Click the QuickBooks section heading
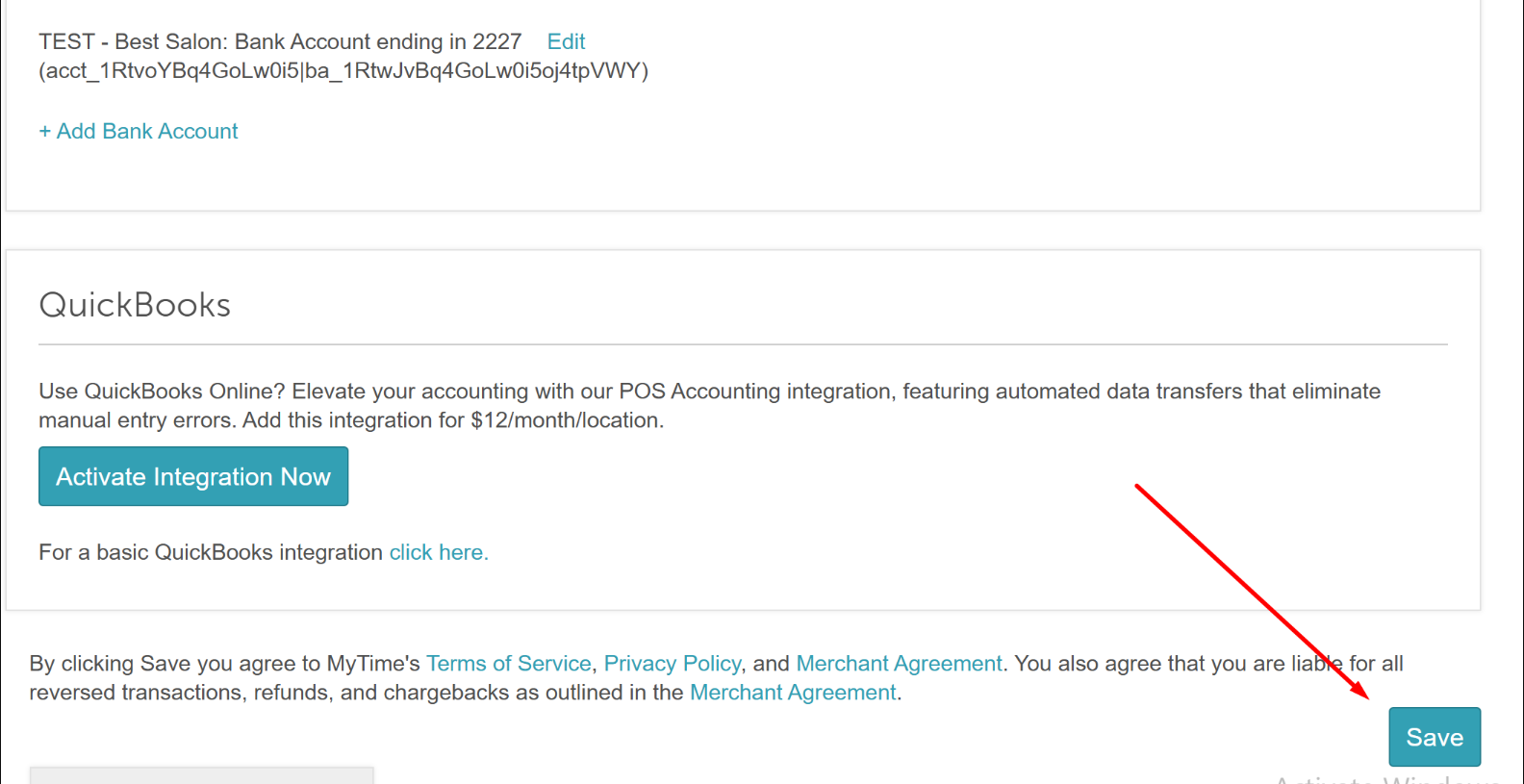The width and height of the screenshot is (1524, 784). click(x=135, y=305)
